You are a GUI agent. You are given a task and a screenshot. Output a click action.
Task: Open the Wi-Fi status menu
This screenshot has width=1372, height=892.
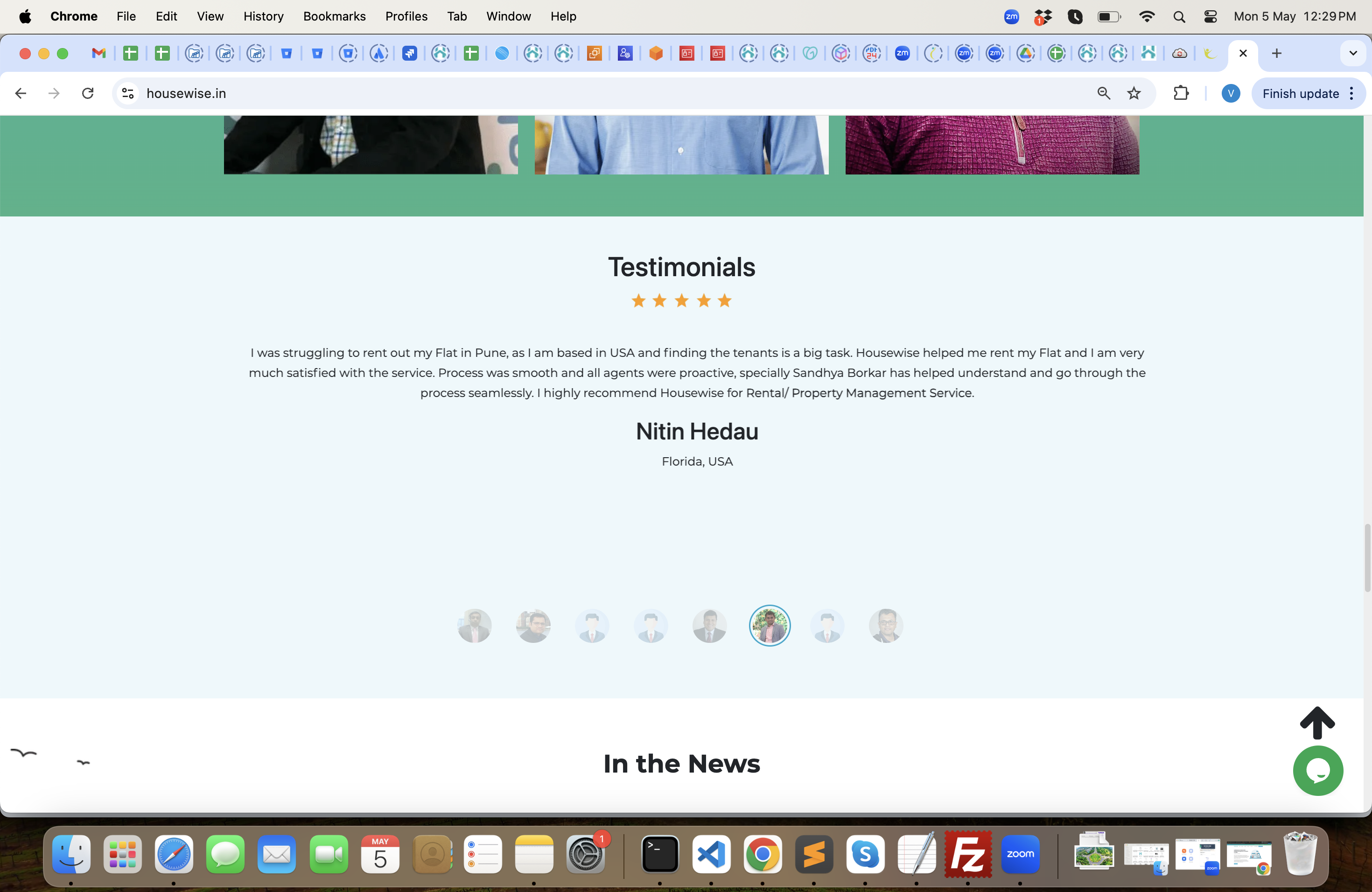(x=1147, y=17)
